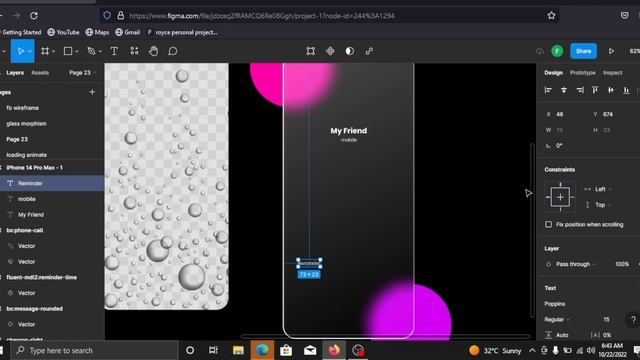Image resolution: width=640 pixels, height=360 pixels.
Task: Add a new page with plus icon
Action: pos(92,92)
